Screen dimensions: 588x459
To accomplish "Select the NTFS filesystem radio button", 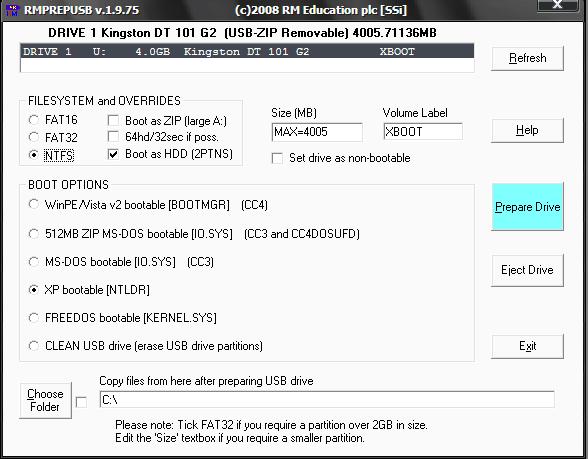I will (34, 154).
